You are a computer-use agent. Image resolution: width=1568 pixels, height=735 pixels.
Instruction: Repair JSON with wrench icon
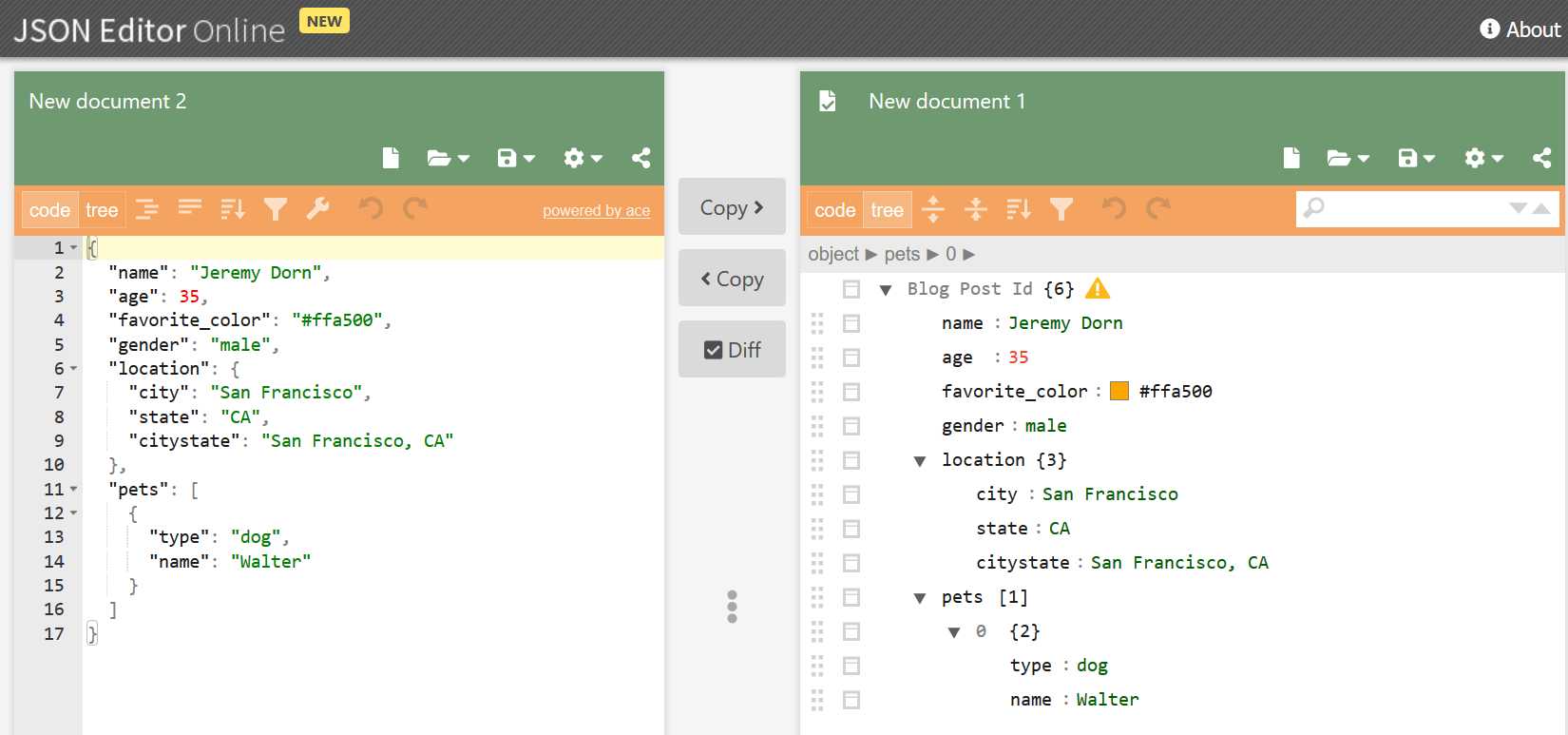(x=317, y=209)
